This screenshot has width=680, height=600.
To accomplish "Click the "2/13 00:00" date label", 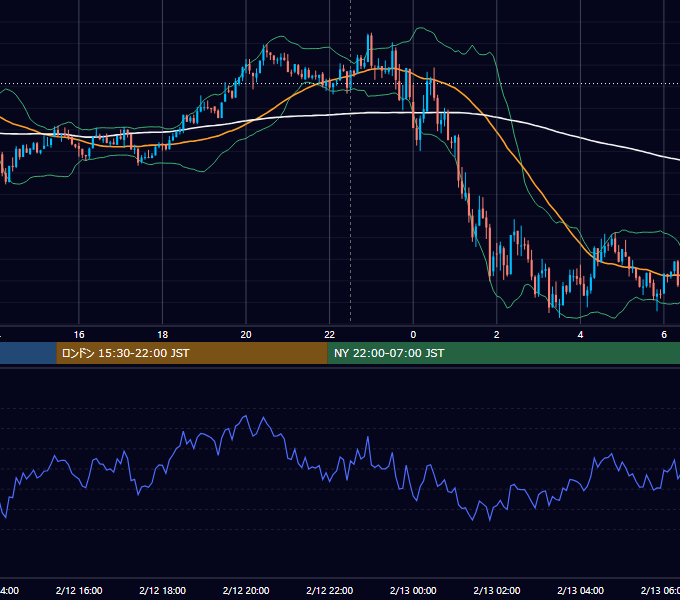I will pos(413,590).
